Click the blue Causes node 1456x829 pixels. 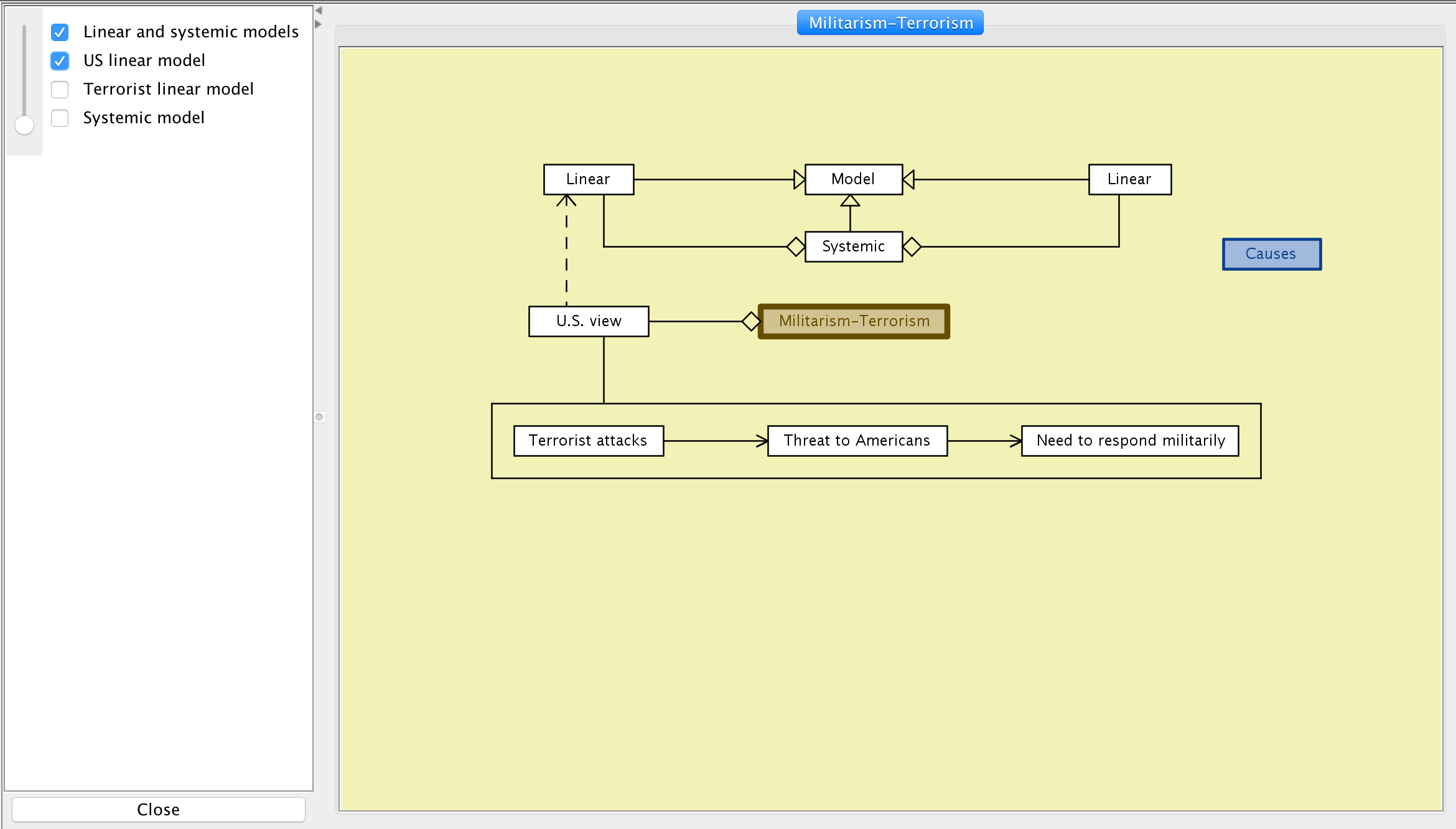pyautogui.click(x=1271, y=254)
